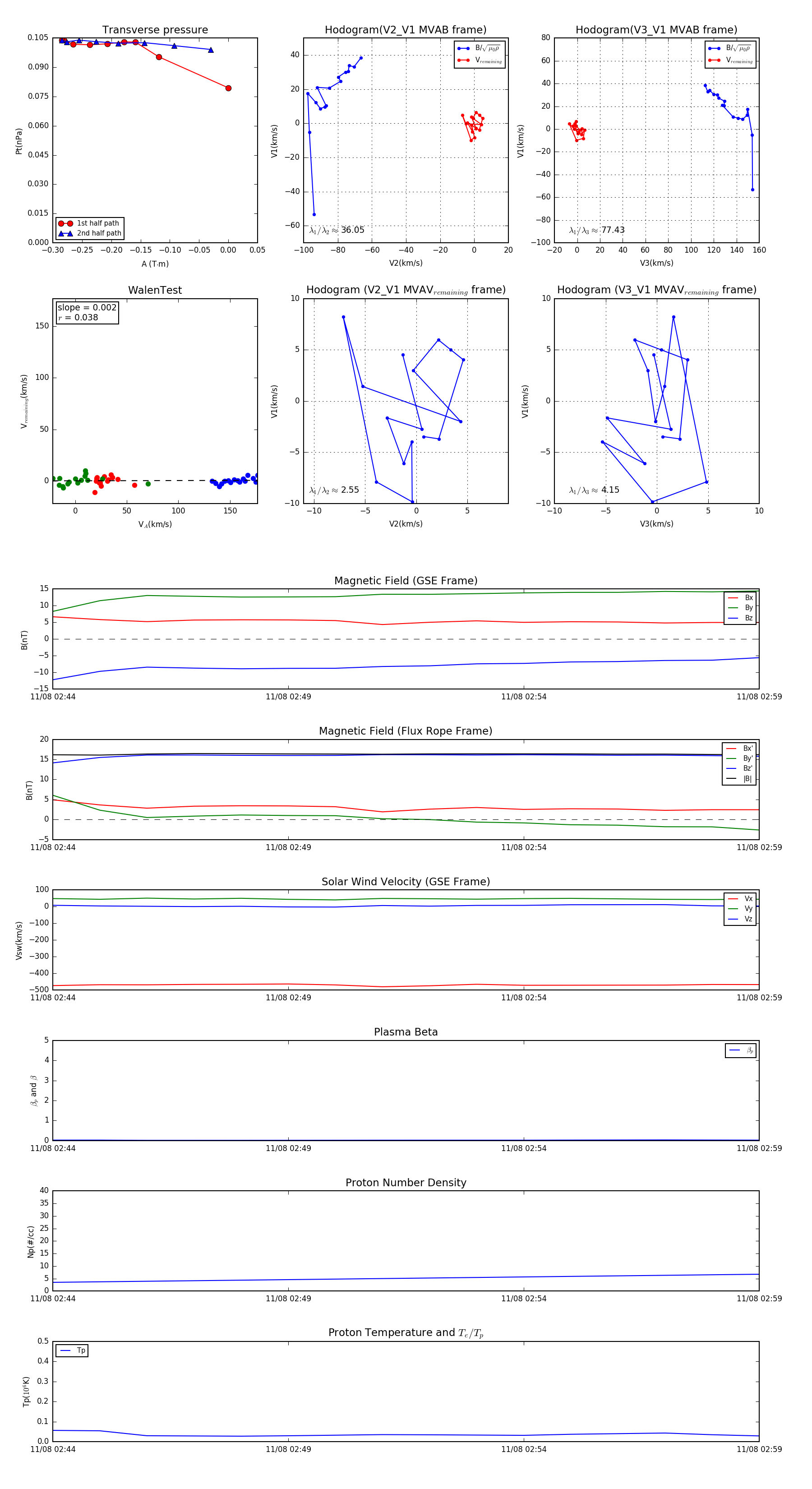The width and height of the screenshot is (812, 1489).
Task: Click the 'Solar Wind Velocity (GSE Frame)' title
Action: pos(406,882)
